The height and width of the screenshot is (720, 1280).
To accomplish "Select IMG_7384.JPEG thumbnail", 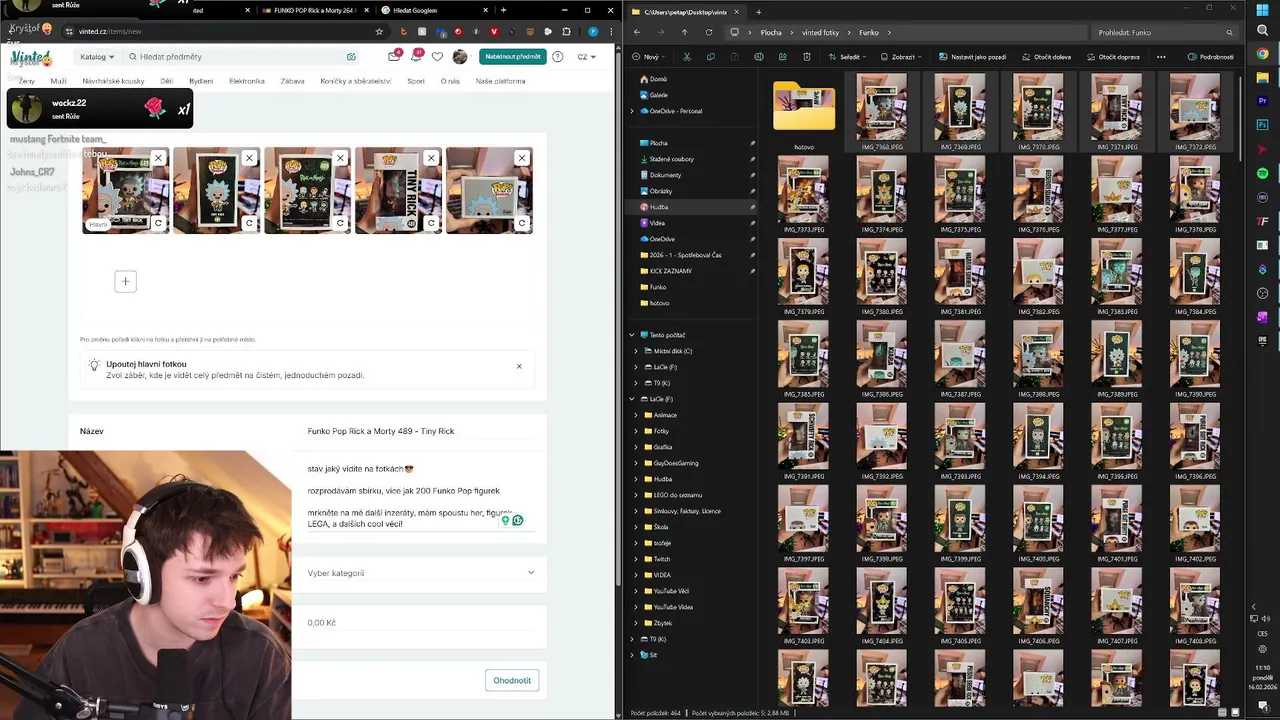I will (x=1195, y=278).
